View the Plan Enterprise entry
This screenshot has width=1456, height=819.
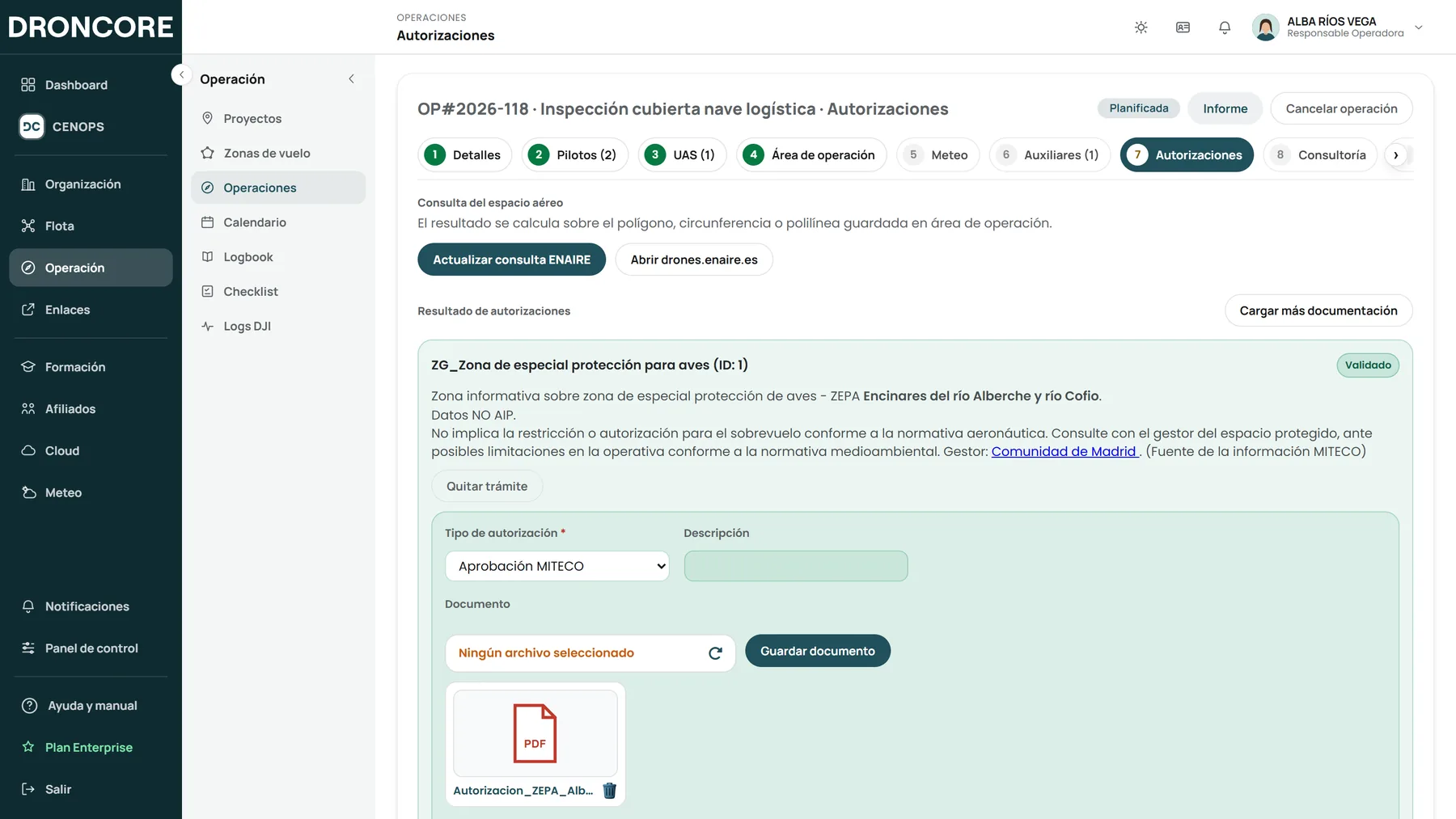[91, 748]
